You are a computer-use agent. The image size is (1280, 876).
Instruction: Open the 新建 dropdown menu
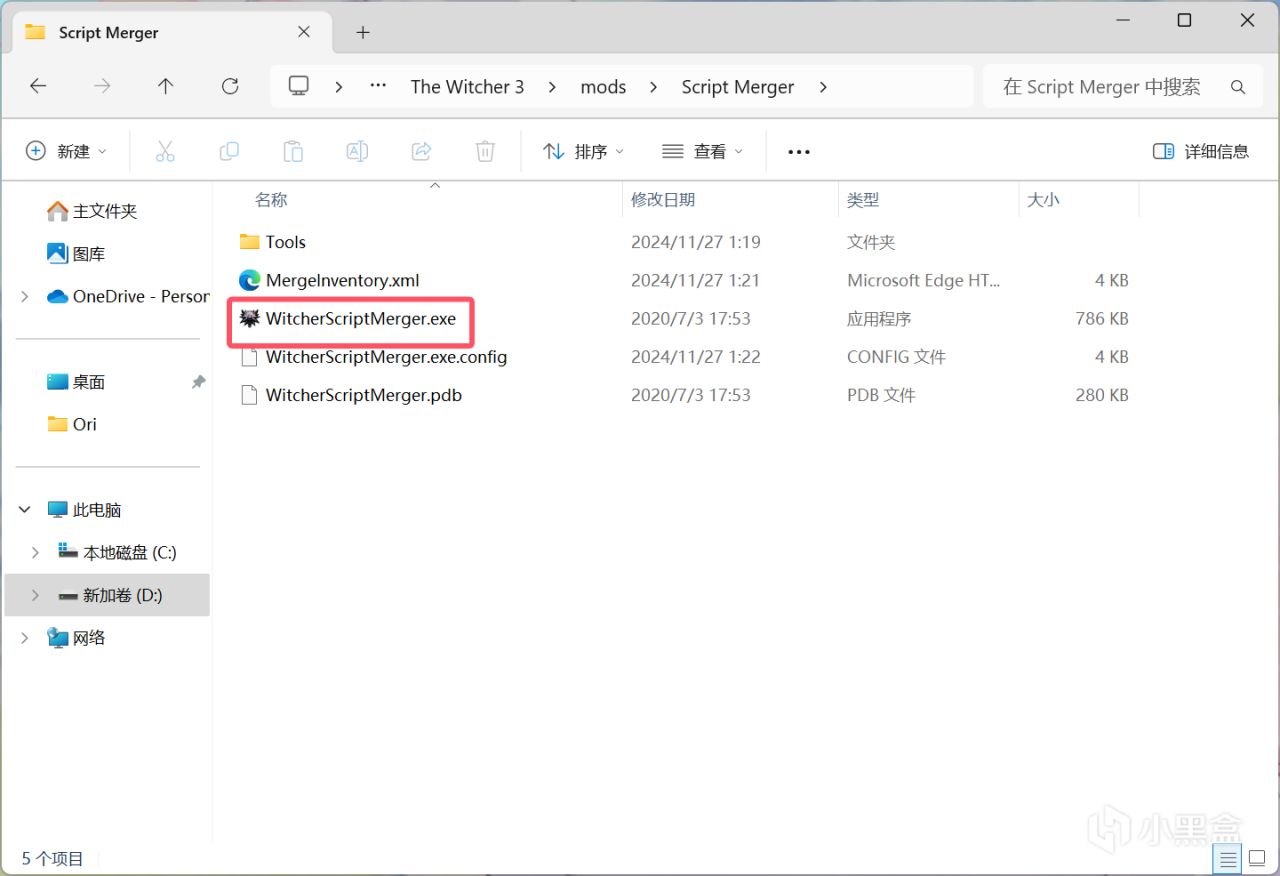[66, 151]
